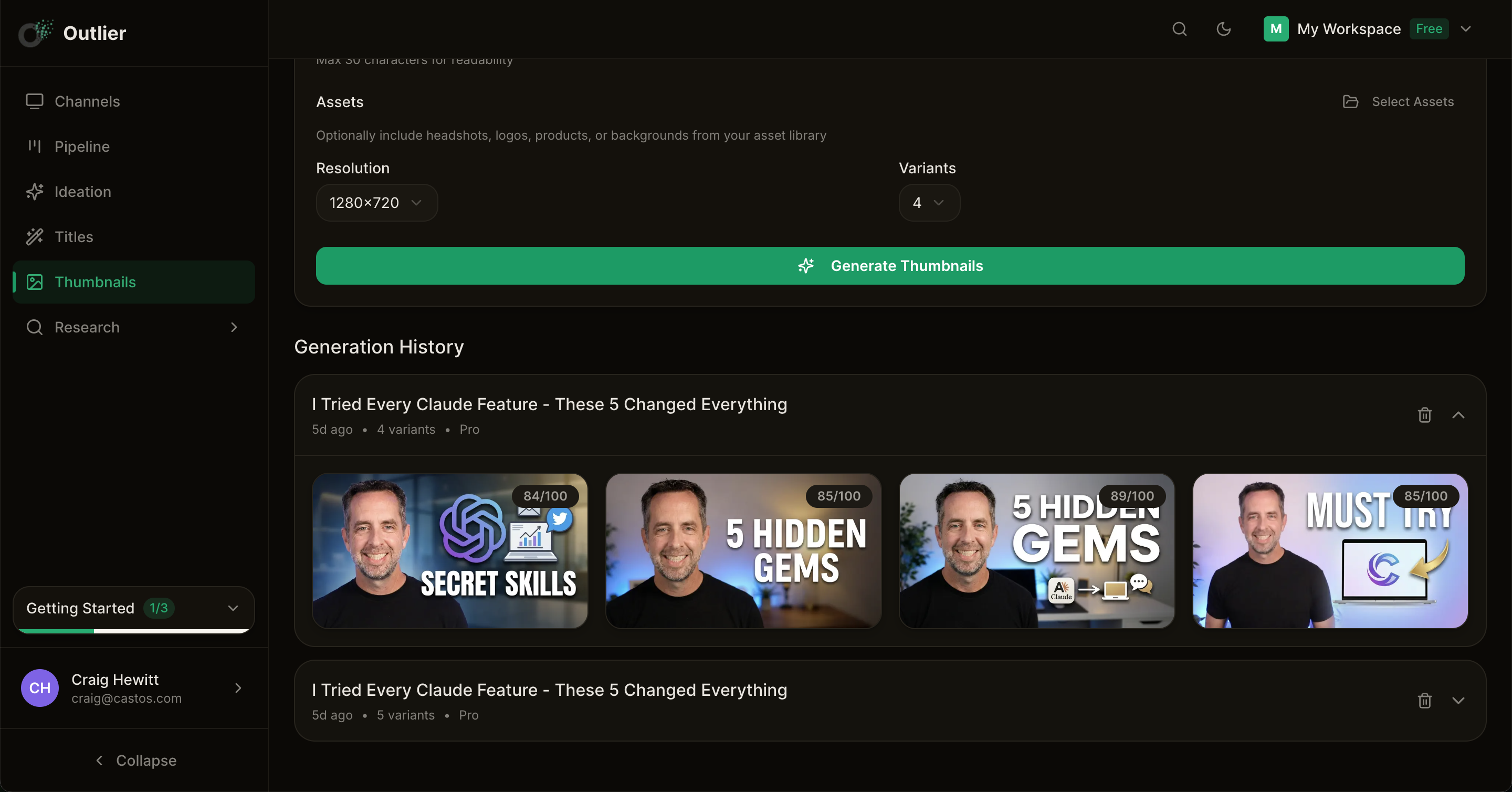
Task: Click the Outlier logo icon
Action: pos(35,33)
